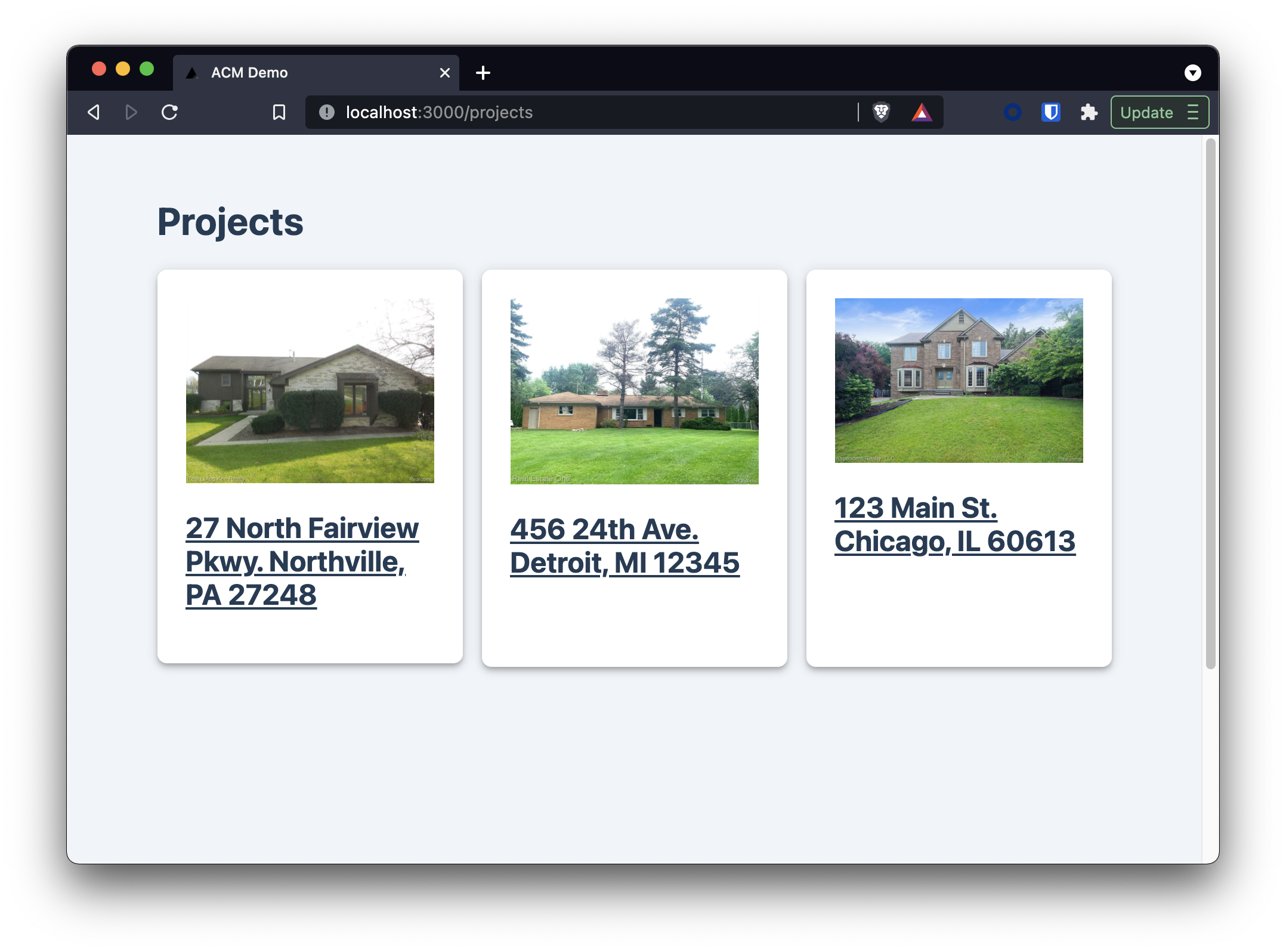Click the browser back arrow
The width and height of the screenshot is (1286, 952).
tap(94, 112)
